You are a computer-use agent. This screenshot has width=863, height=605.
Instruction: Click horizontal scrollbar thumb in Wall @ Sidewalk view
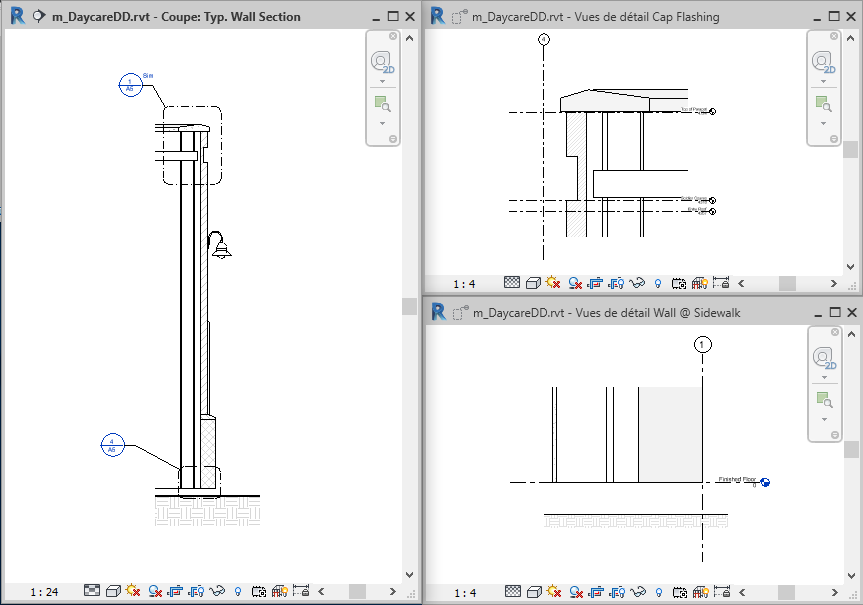[x=787, y=592]
